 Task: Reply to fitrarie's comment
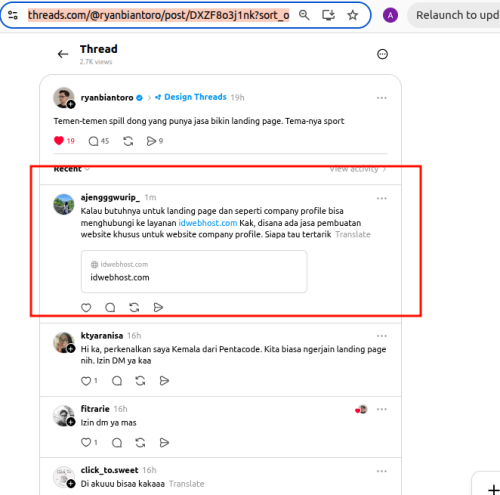pos(117,442)
